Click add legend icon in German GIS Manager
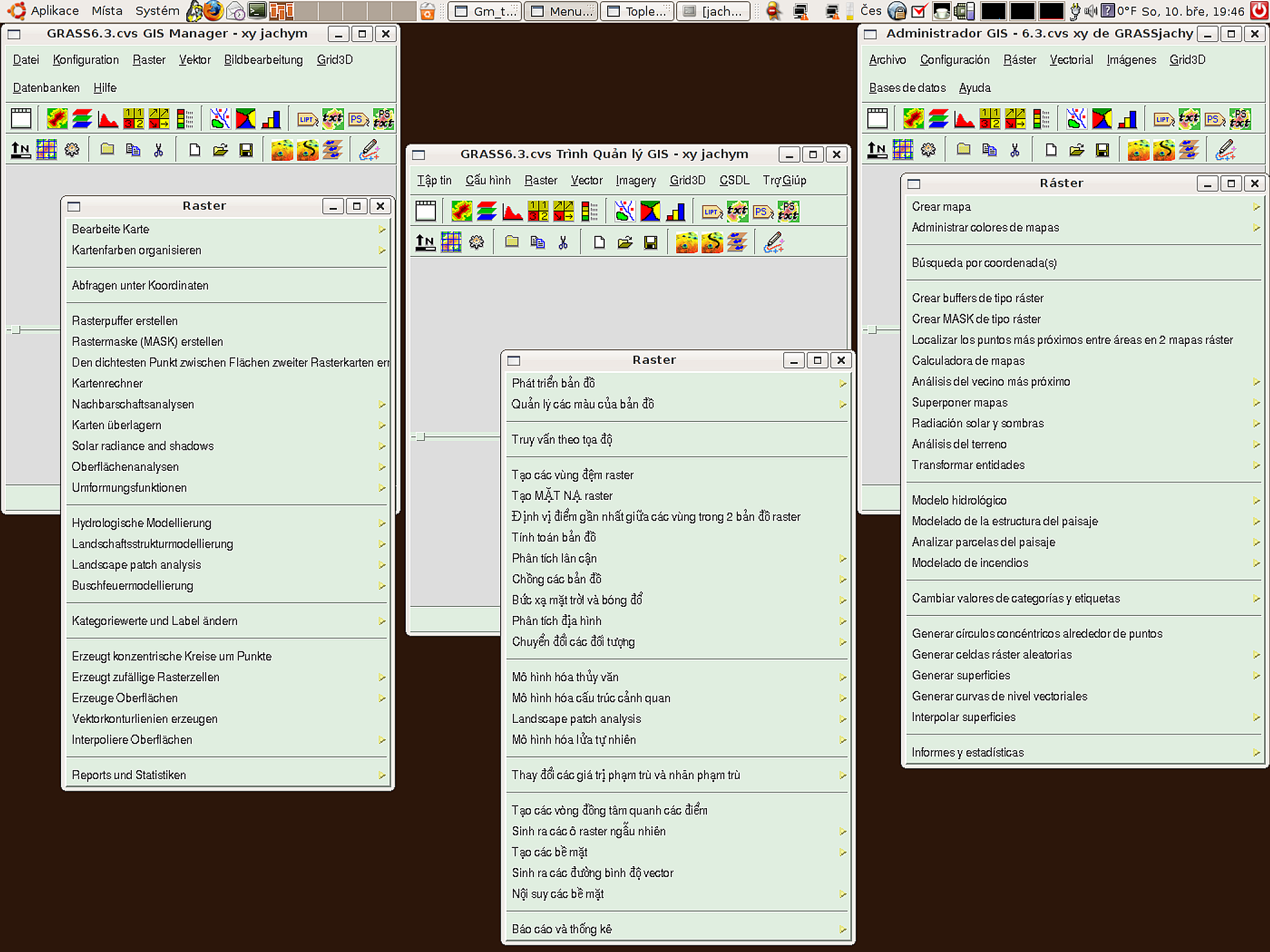This screenshot has height=952, width=1270. 184,119
